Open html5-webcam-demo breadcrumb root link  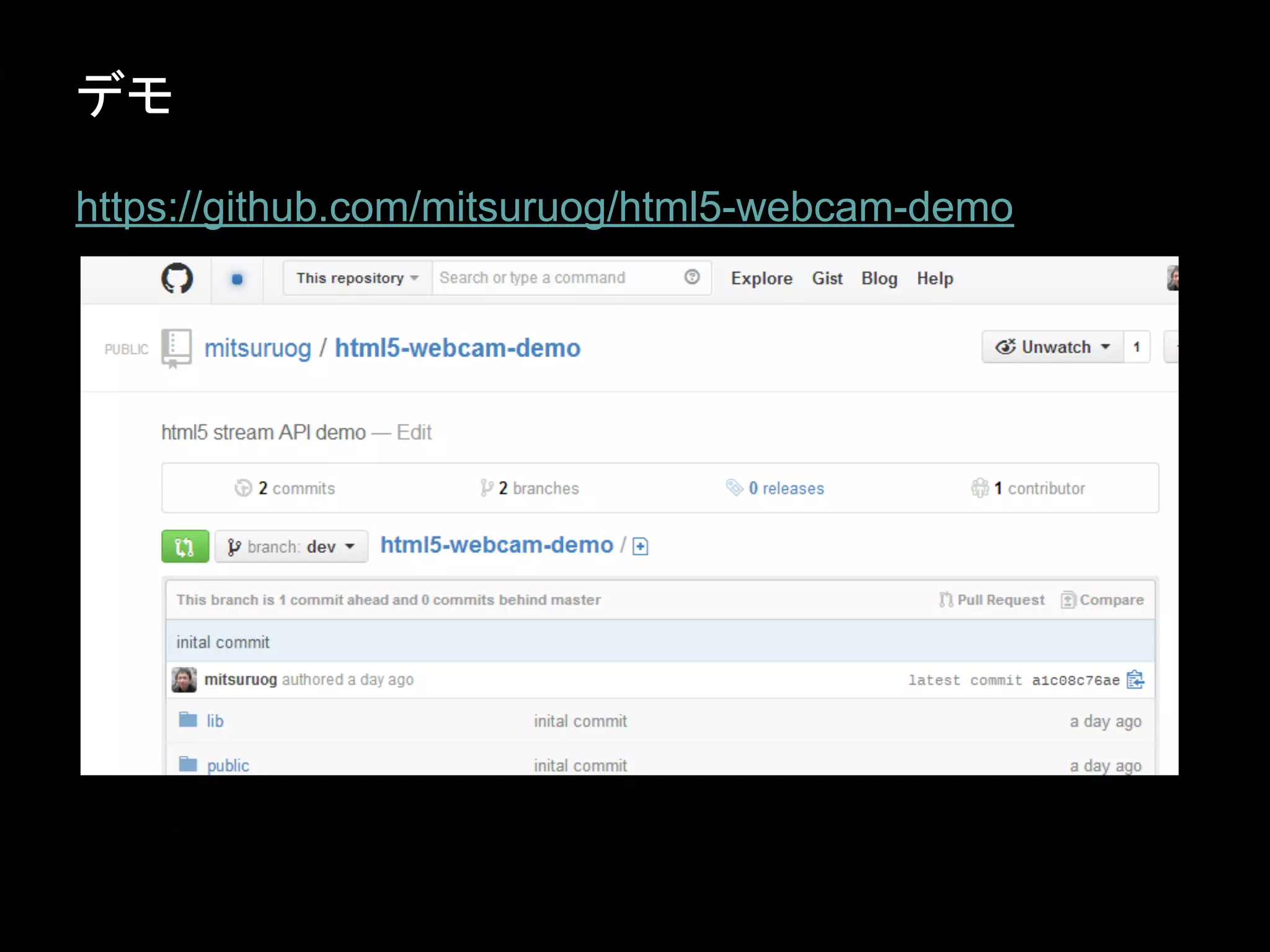point(497,545)
